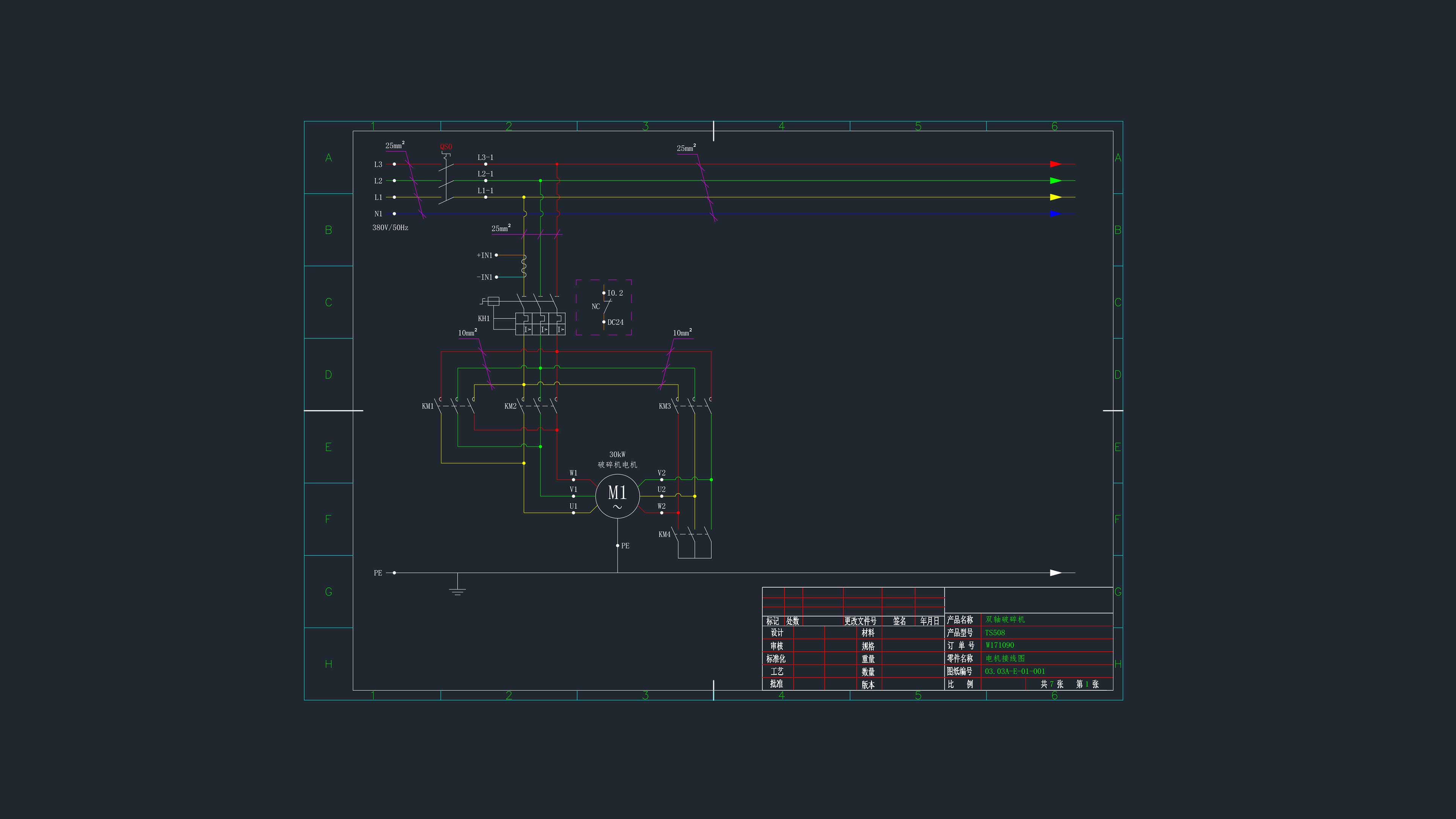Click the 产品名称 title block cell
Screen dimensions: 1456x819
click(960, 620)
